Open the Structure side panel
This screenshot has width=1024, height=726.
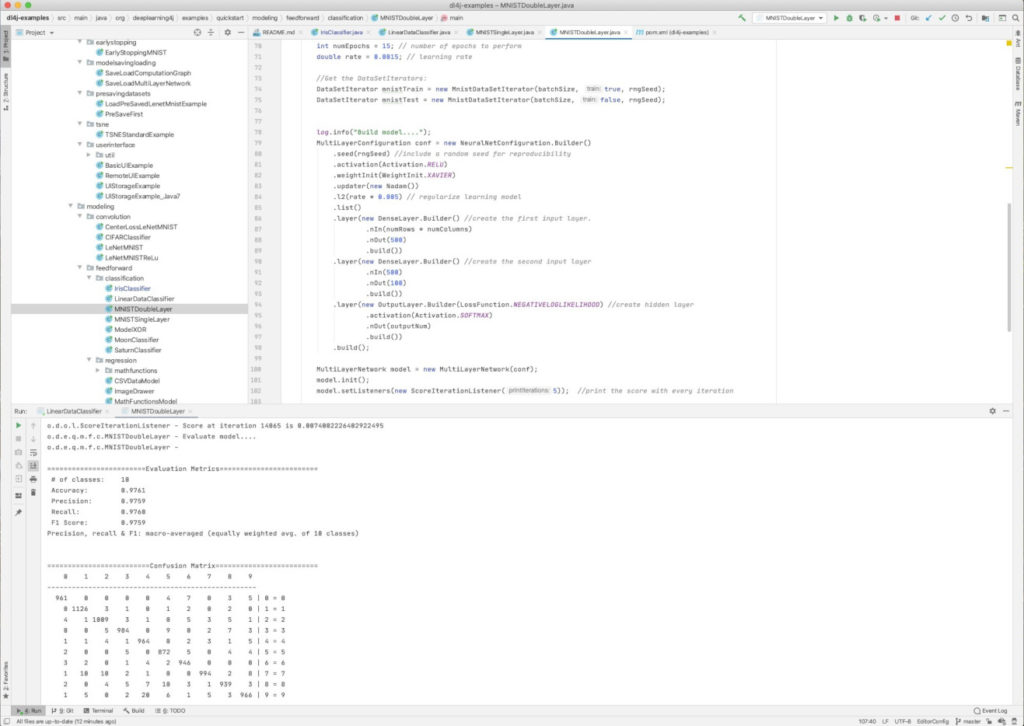5,91
